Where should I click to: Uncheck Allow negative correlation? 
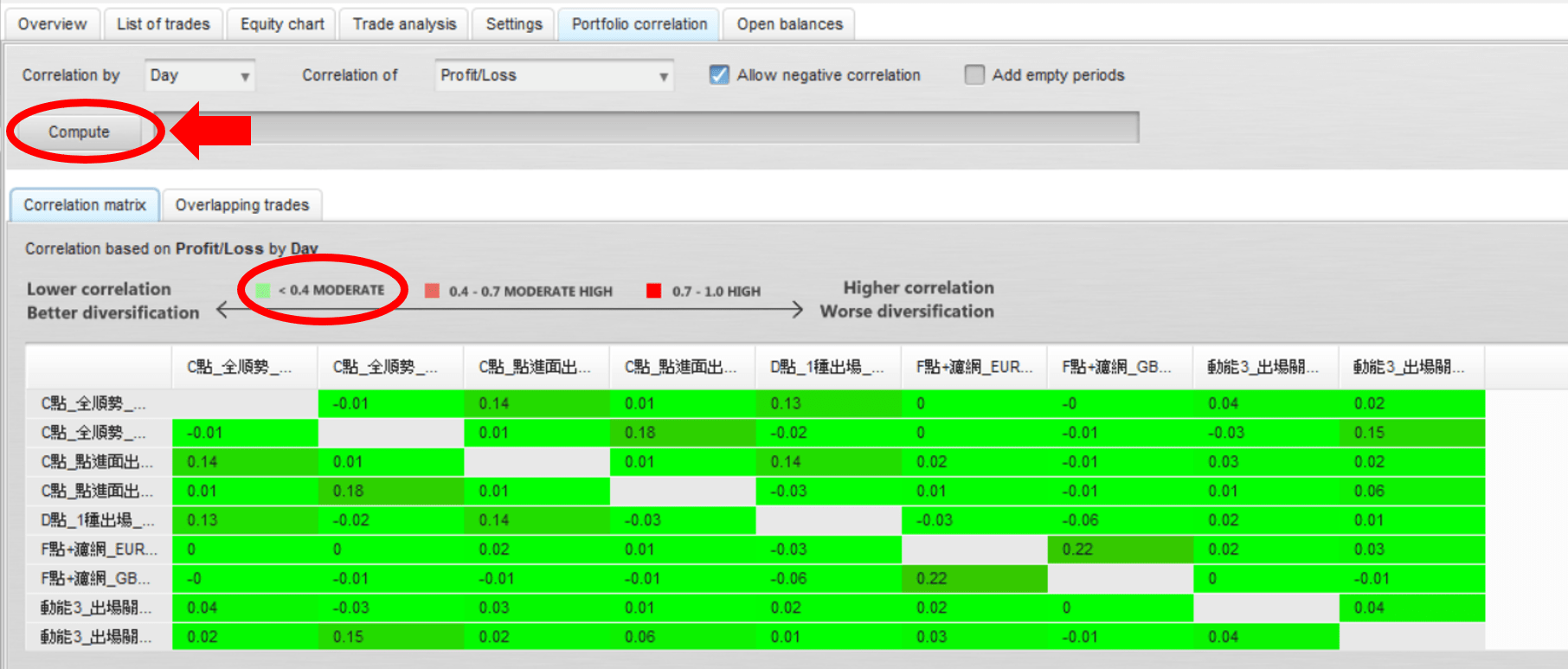coord(719,75)
